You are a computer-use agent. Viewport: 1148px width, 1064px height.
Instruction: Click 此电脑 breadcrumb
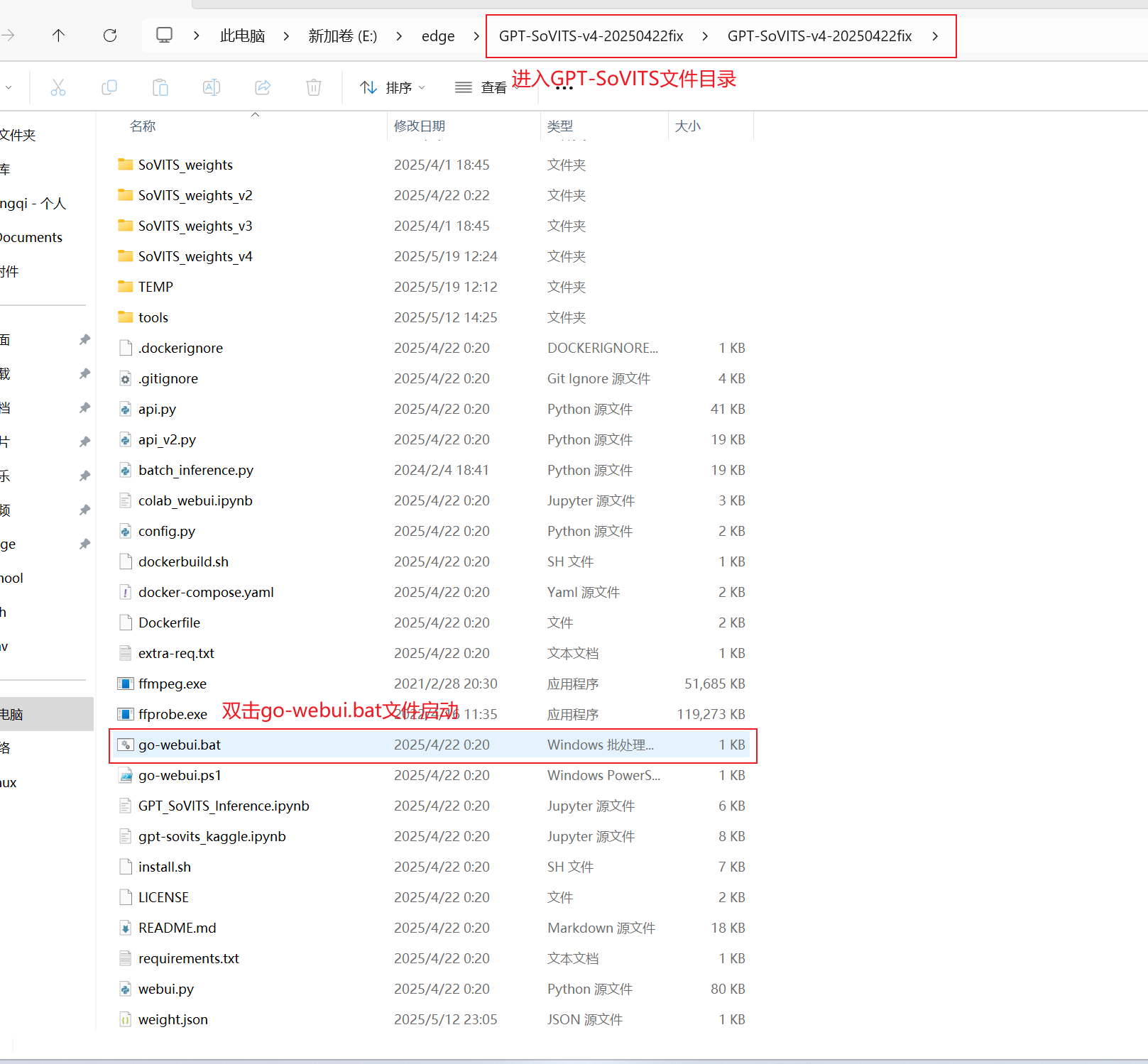pyautogui.click(x=243, y=36)
